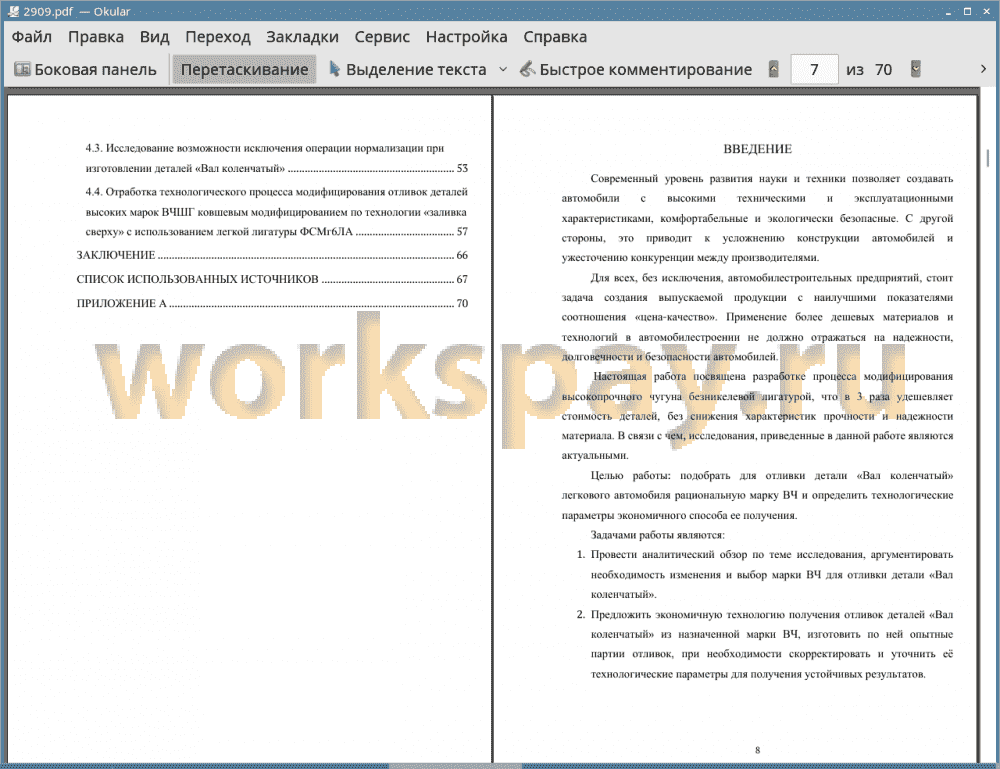
Task: Open the dropdown arrow beside Выделение текста
Action: pyautogui.click(x=503, y=70)
